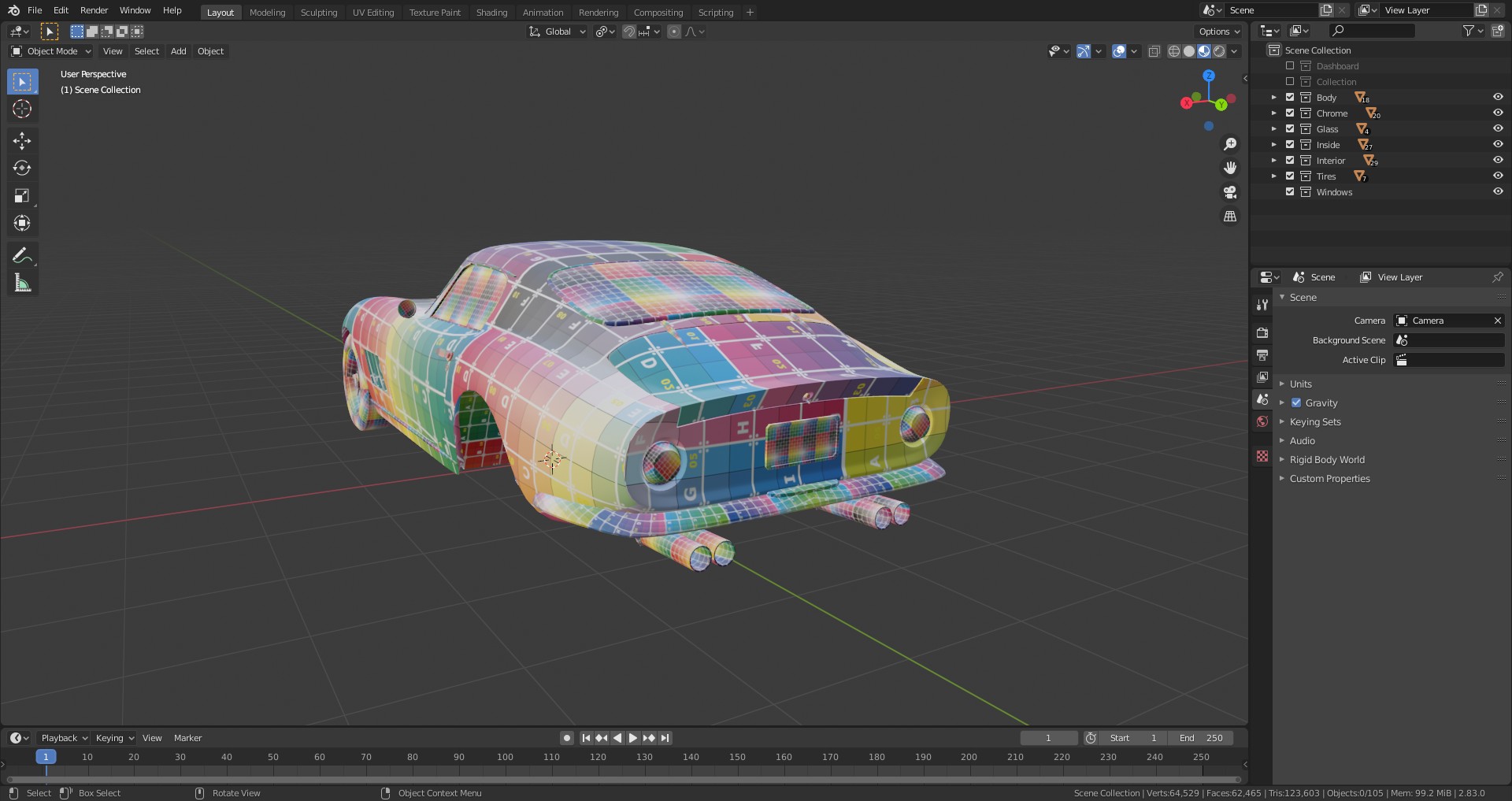Toggle camera view in viewport
This screenshot has width=1512, height=801.
click(x=1229, y=192)
